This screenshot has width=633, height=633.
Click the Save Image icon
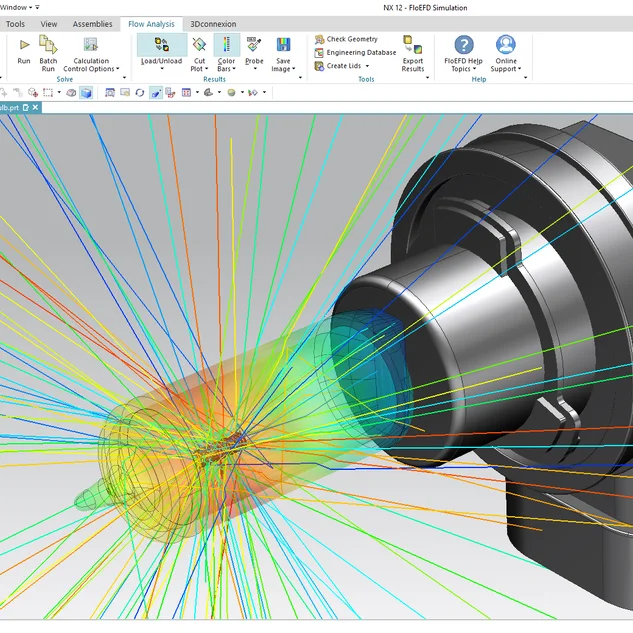[283, 44]
